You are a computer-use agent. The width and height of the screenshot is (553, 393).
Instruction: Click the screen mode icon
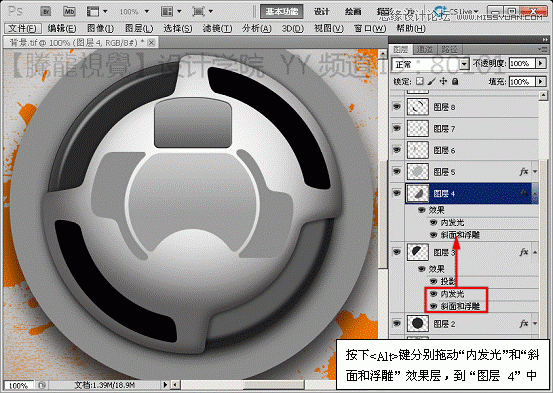202,11
